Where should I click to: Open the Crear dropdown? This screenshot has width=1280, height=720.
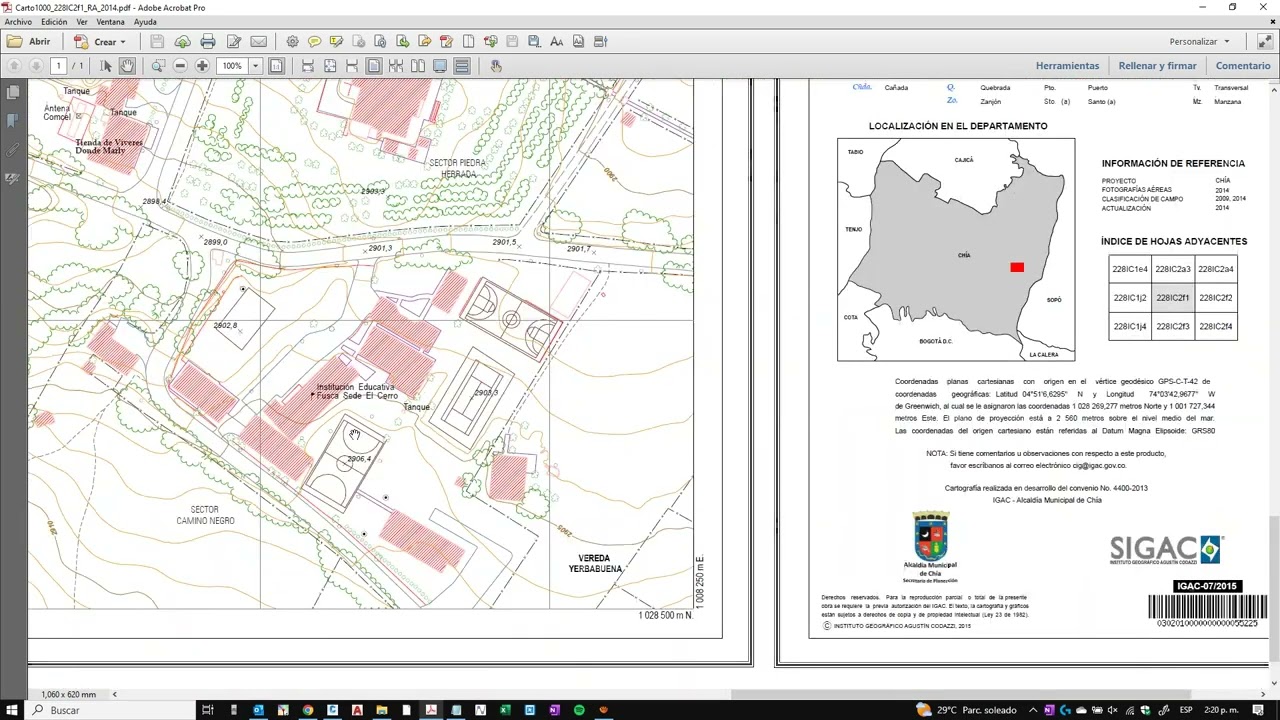coord(100,42)
